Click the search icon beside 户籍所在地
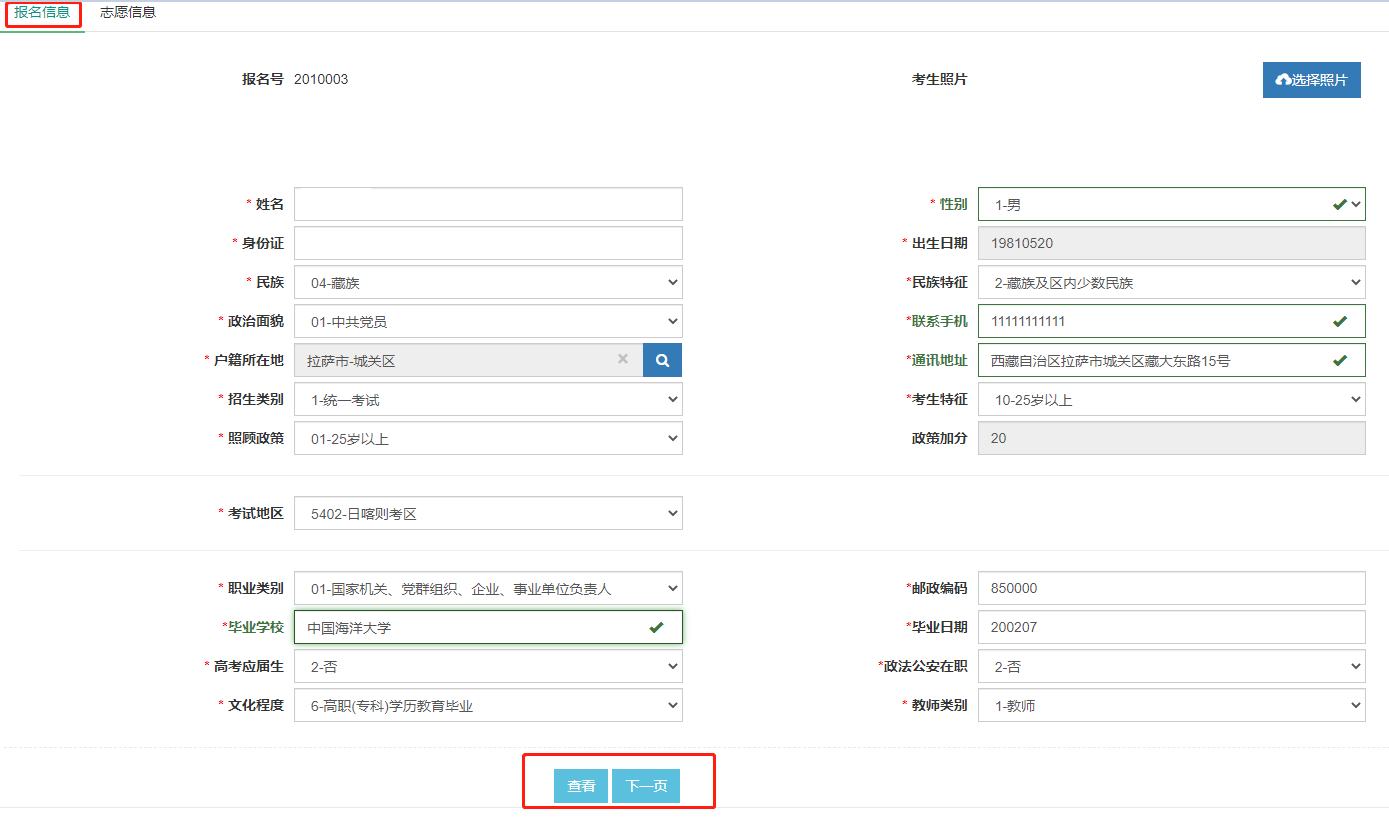Image resolution: width=1389 pixels, height=825 pixels. tap(662, 360)
